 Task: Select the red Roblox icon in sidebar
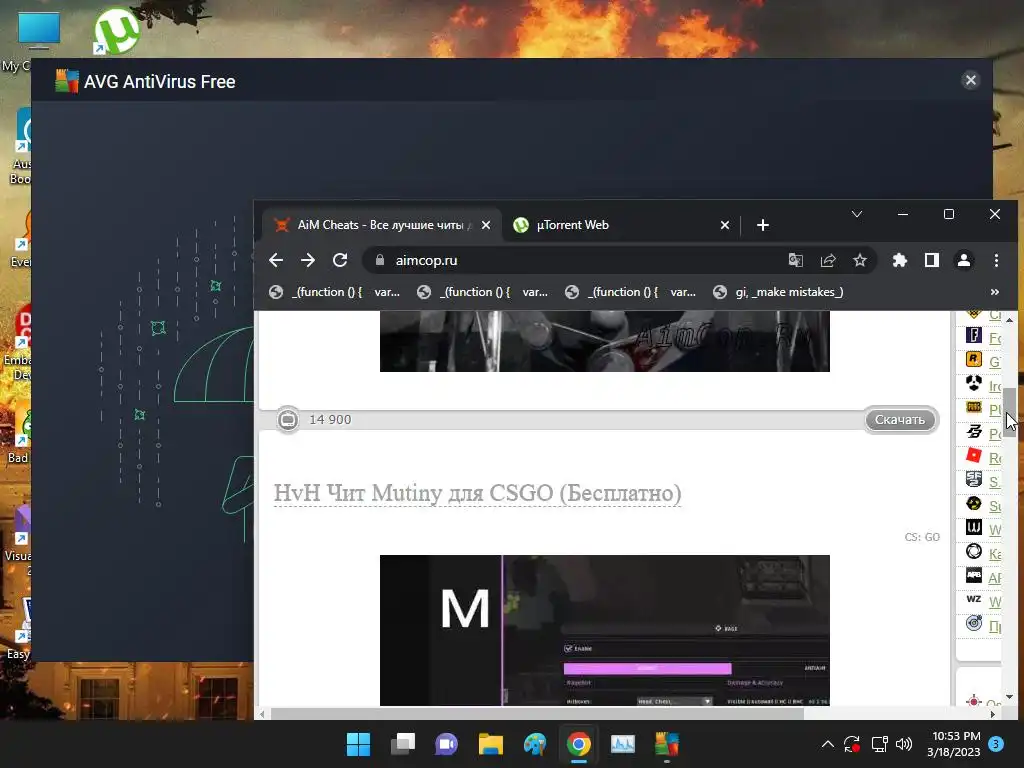tap(974, 455)
